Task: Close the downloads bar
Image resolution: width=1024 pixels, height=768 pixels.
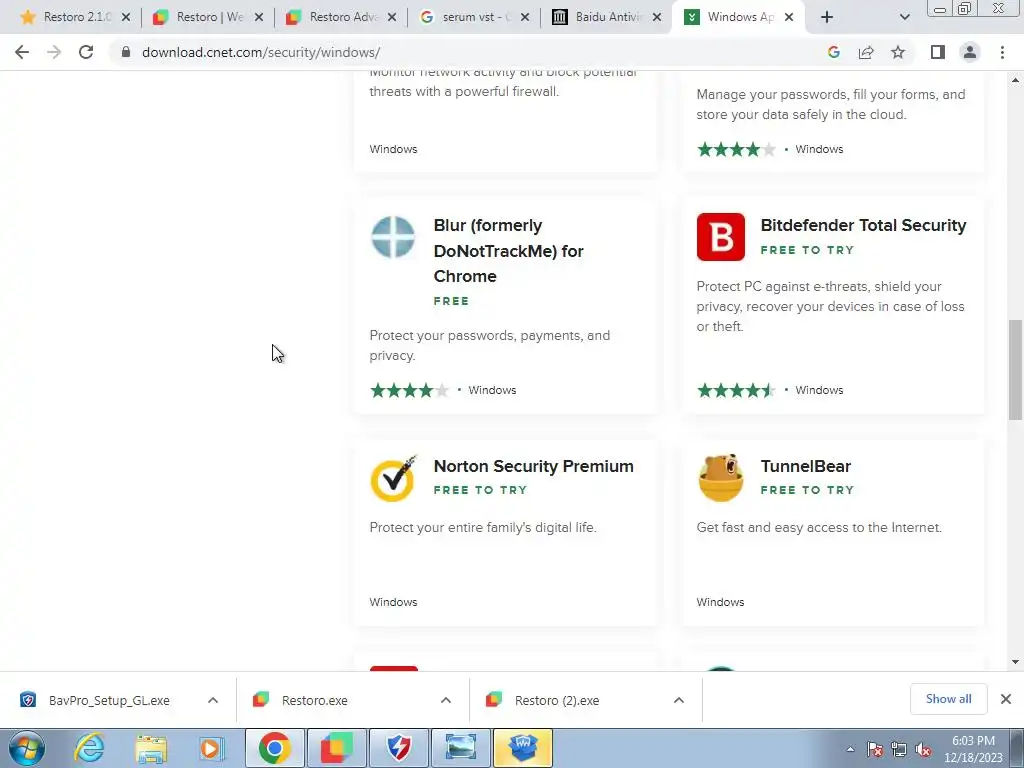Action: click(1006, 699)
